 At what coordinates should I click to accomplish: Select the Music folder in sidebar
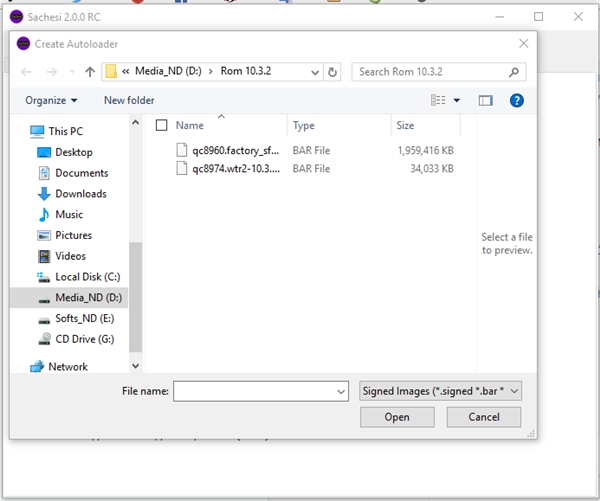point(69,215)
